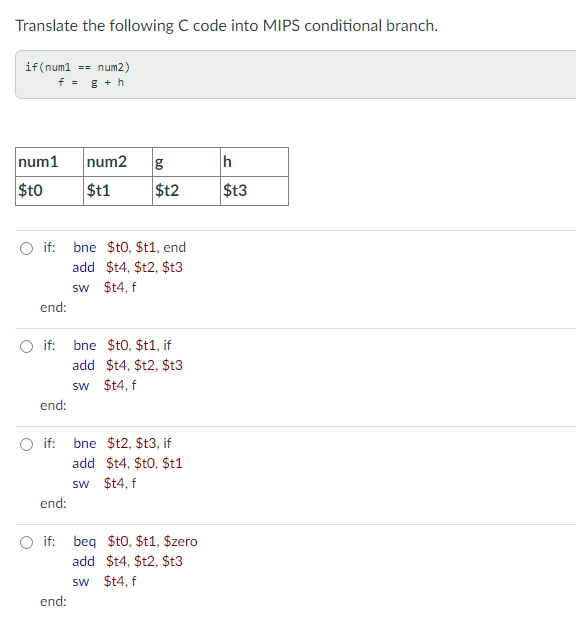Click the 'beq $t0, $t1, $zero' instruction text
Image resolution: width=576 pixels, height=624 pixels.
[x=135, y=541]
